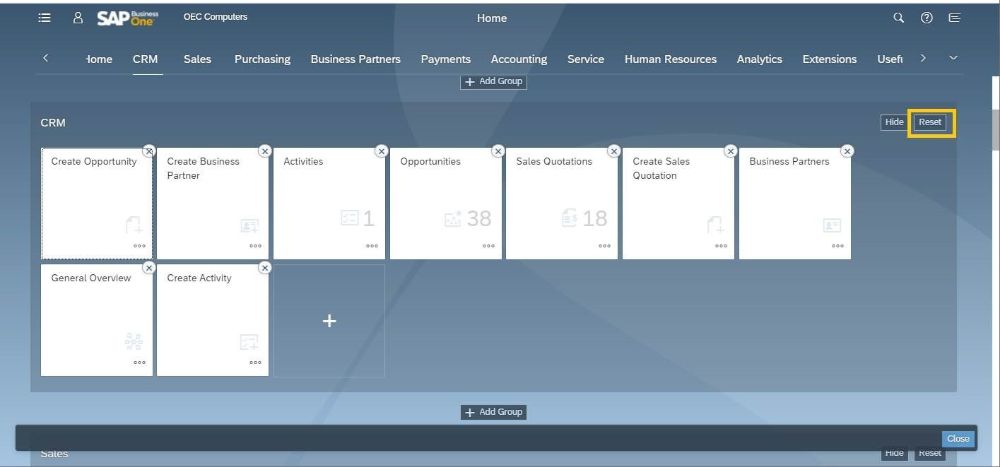Open more options on Opportunities tile
1000x467 pixels.
tap(489, 246)
